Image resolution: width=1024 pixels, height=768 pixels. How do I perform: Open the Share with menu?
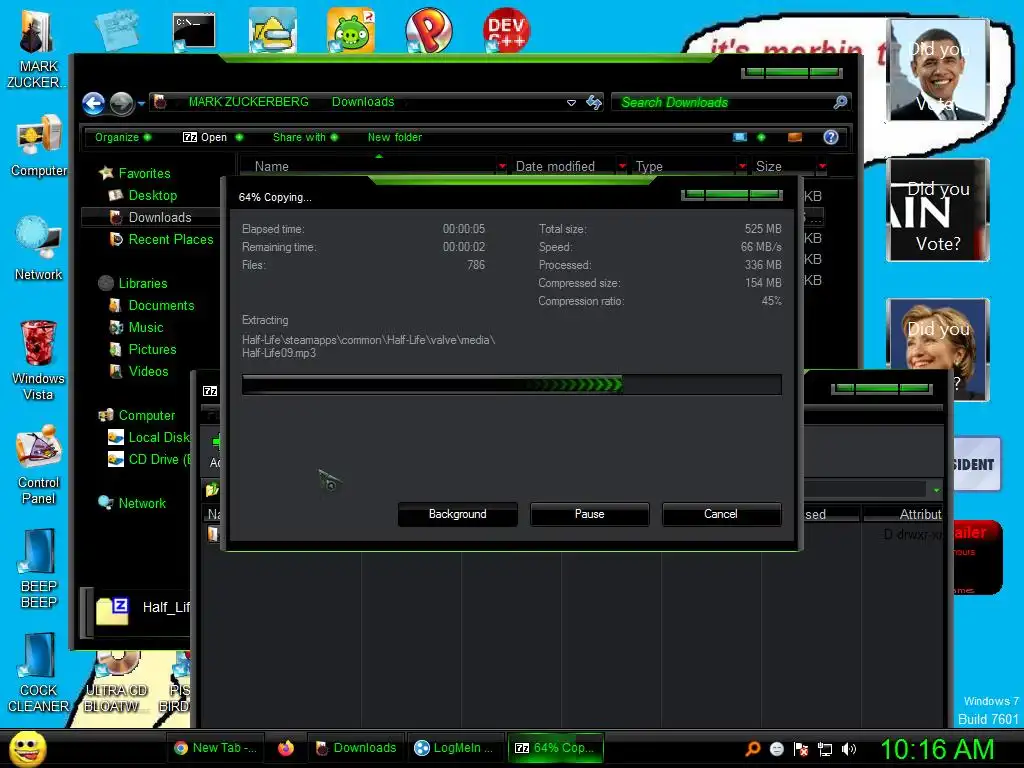click(305, 137)
